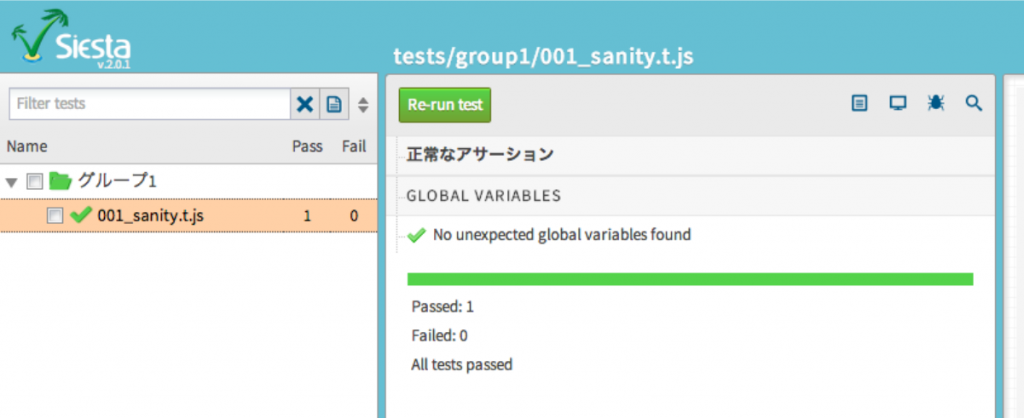The width and height of the screenshot is (1024, 418).
Task: Open the magnifier search icon
Action: (974, 103)
